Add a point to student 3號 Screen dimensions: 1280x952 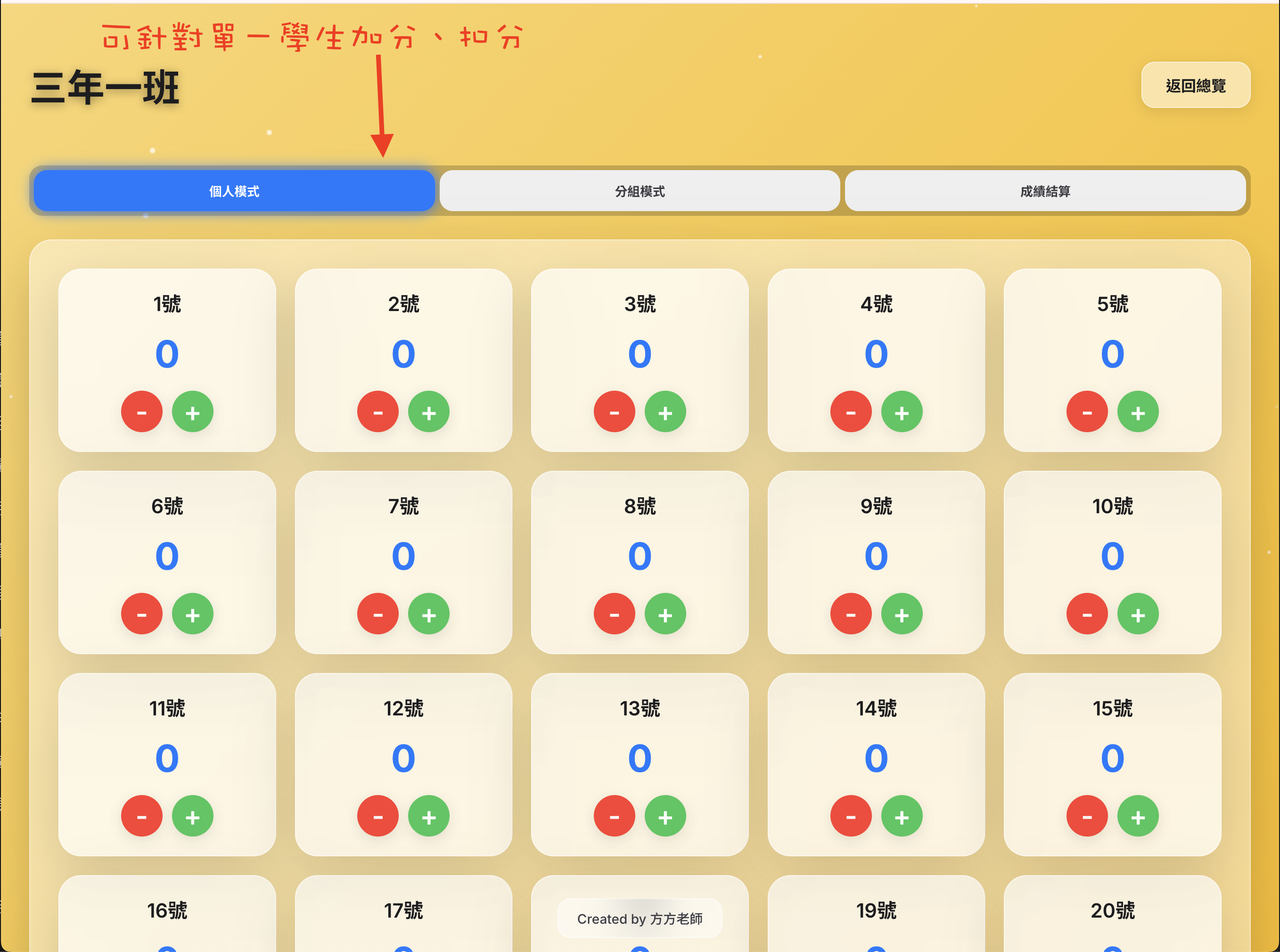point(665,411)
